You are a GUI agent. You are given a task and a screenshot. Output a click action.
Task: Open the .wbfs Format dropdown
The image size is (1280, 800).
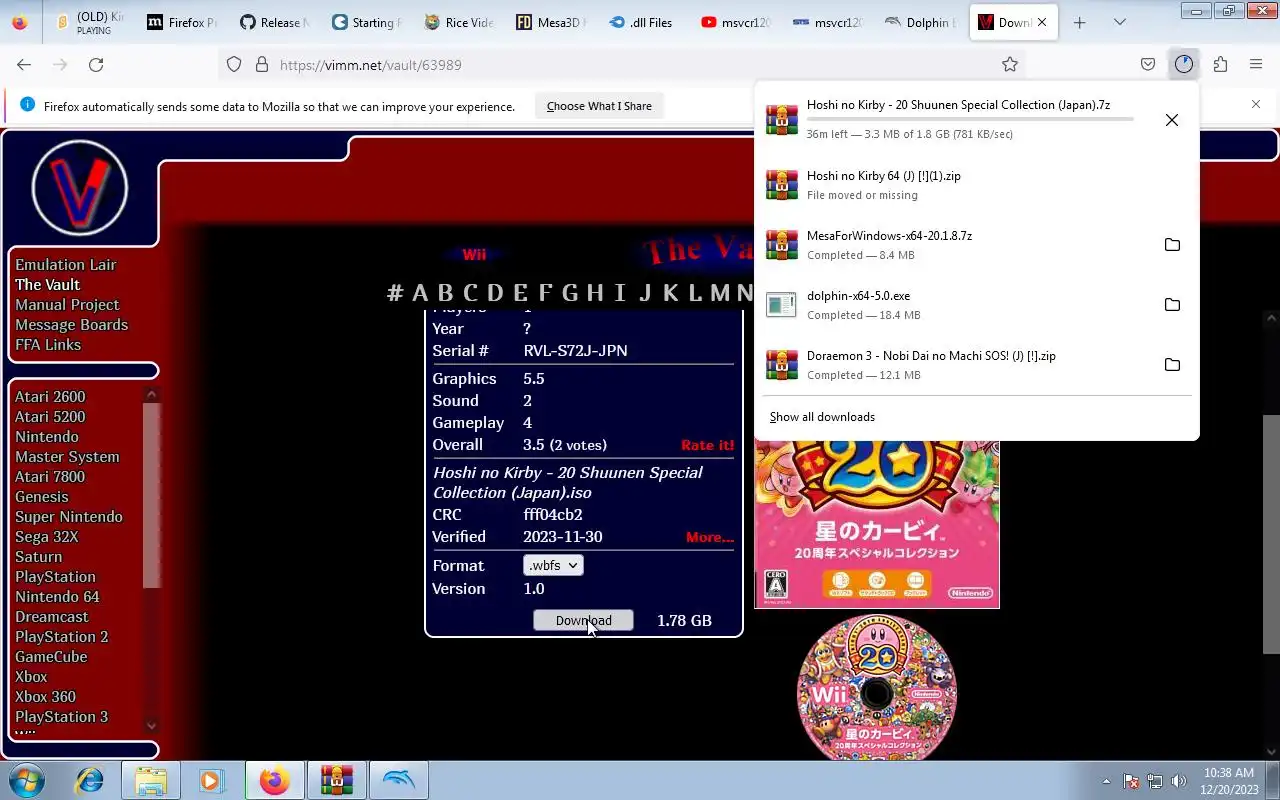point(553,565)
